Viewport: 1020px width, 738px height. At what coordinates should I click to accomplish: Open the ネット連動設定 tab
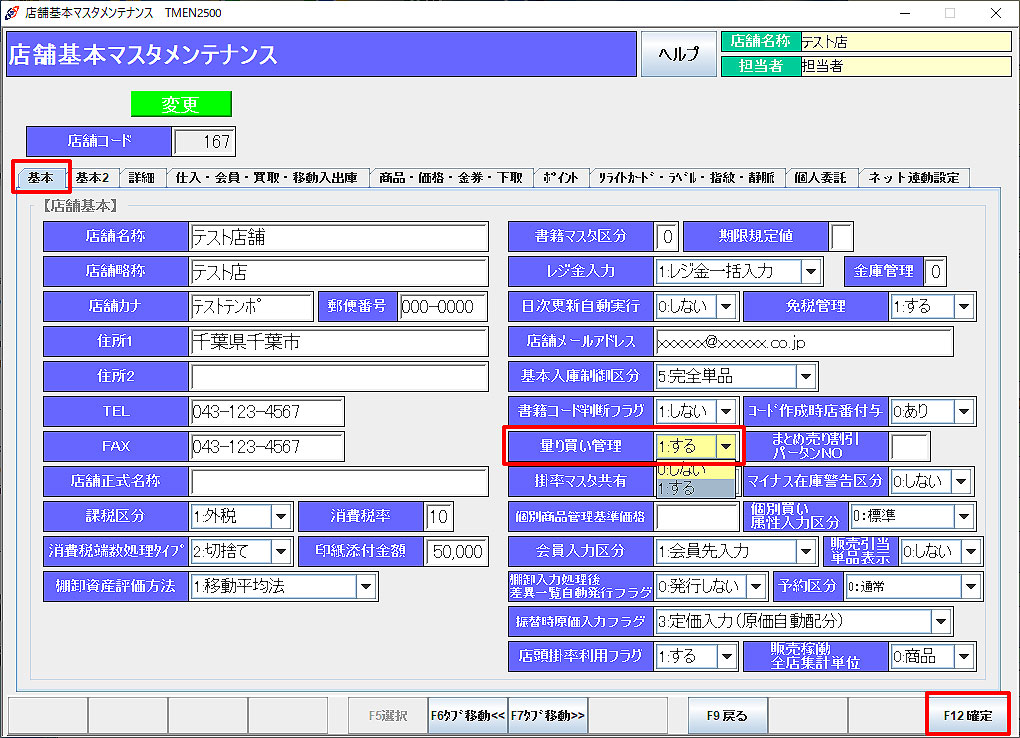(917, 177)
